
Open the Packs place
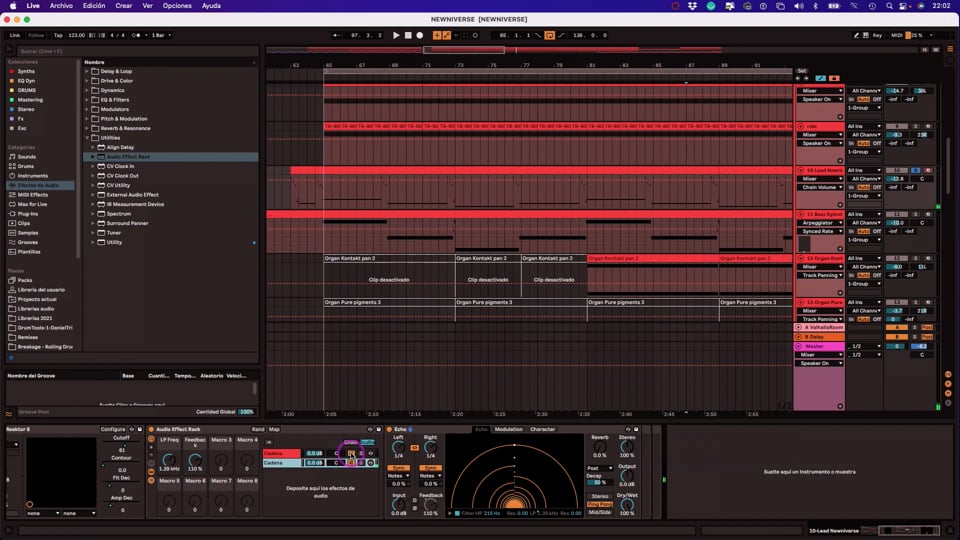tap(24, 280)
